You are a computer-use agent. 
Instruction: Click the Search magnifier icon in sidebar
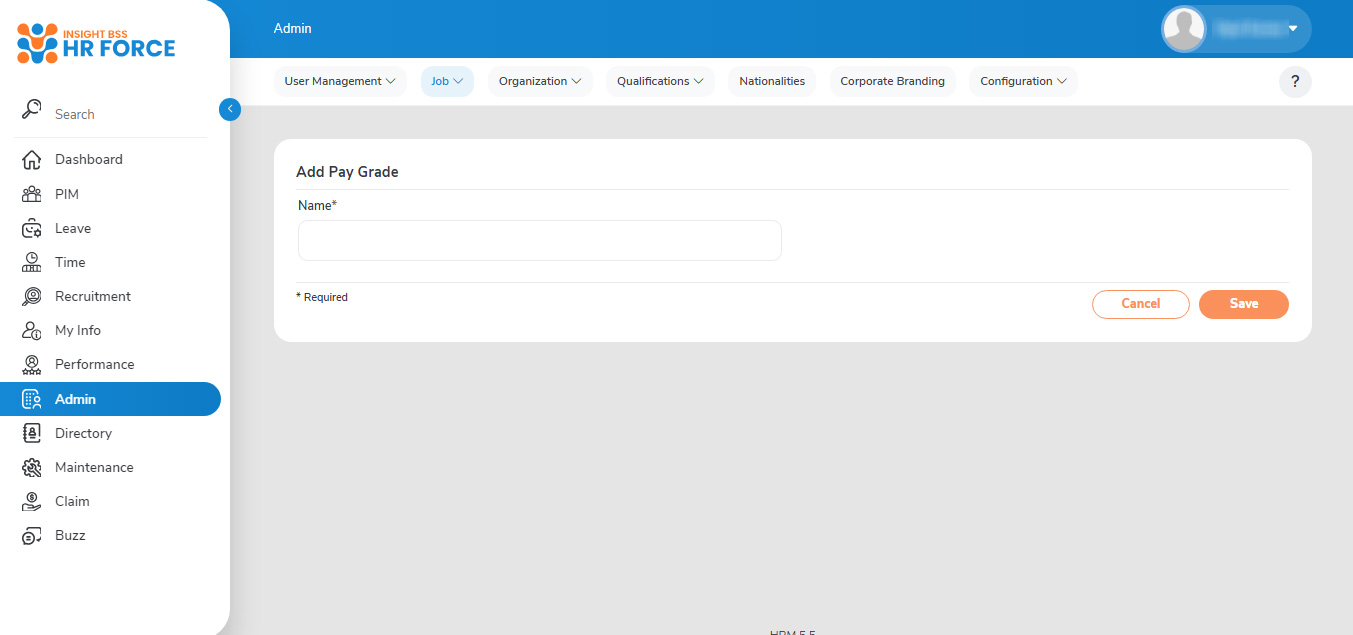click(32, 109)
